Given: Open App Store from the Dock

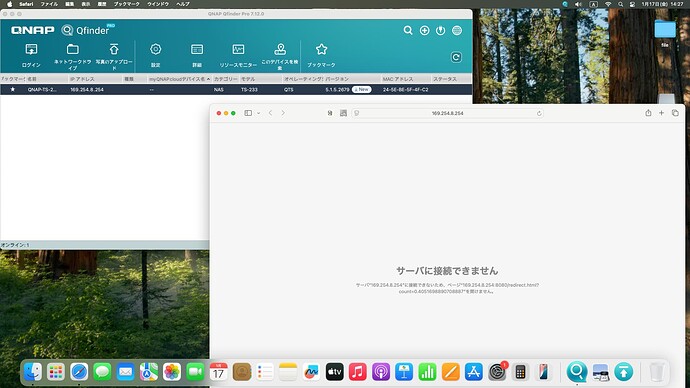Looking at the screenshot, I should (473, 372).
